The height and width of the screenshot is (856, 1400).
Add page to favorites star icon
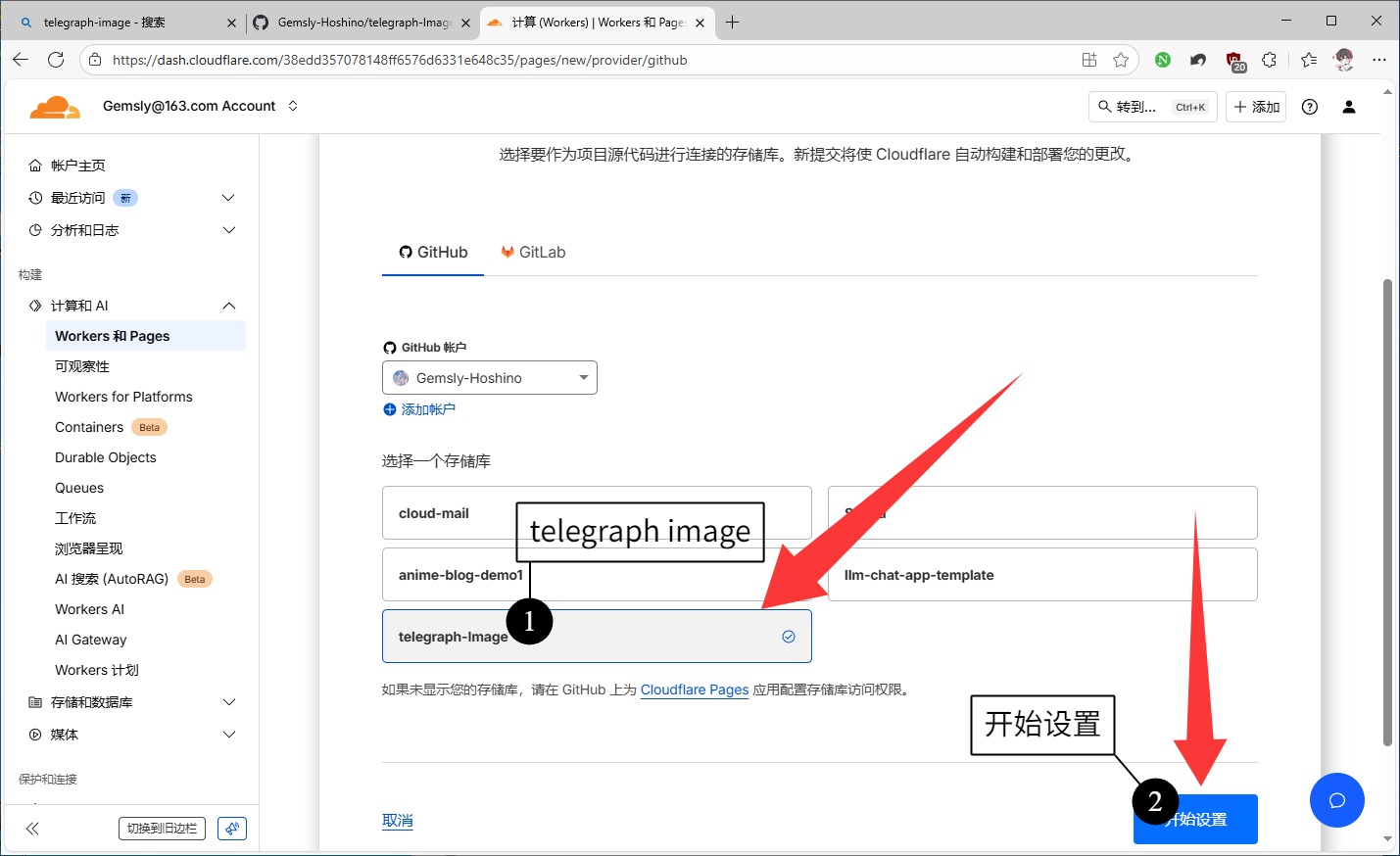[1121, 60]
